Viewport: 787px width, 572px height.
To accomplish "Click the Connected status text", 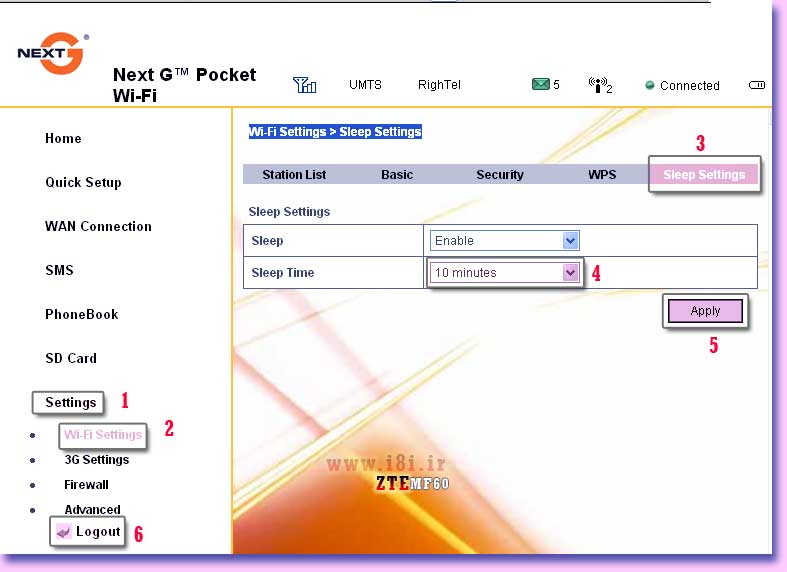I will pos(690,86).
